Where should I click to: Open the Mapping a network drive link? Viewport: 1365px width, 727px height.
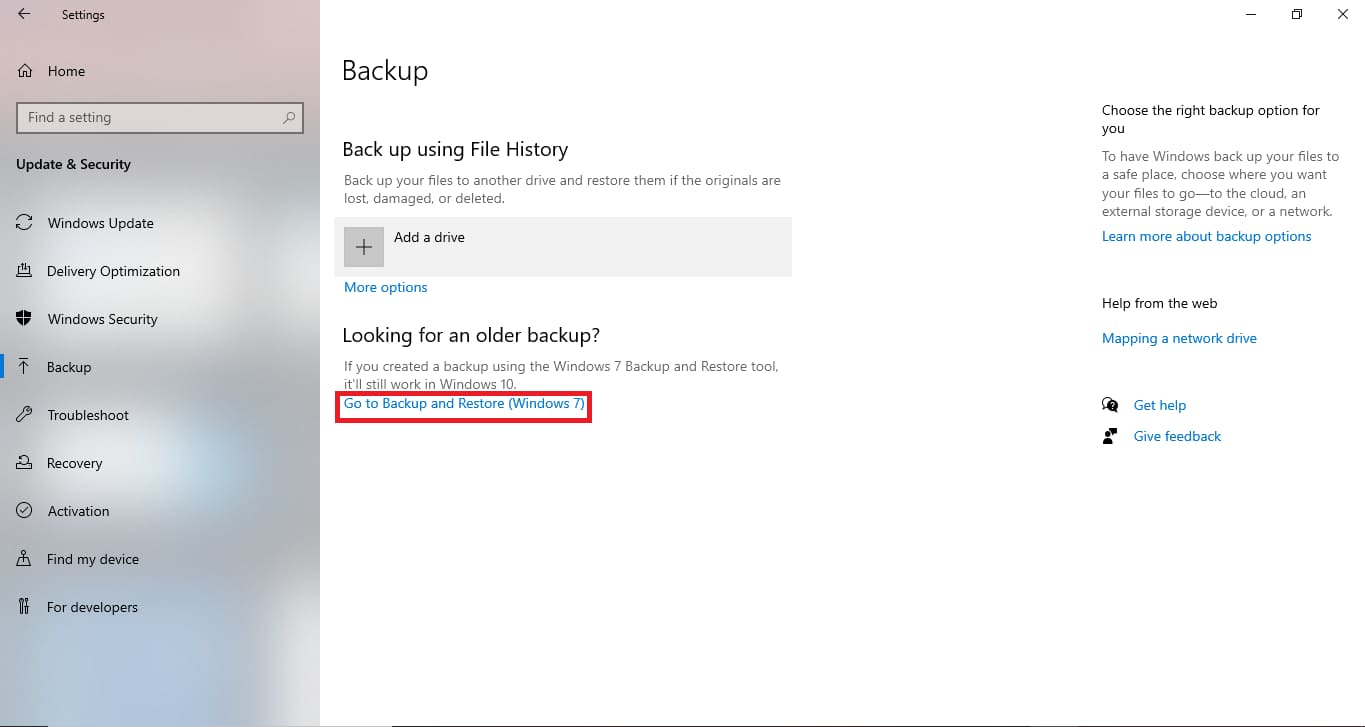pyautogui.click(x=1179, y=338)
